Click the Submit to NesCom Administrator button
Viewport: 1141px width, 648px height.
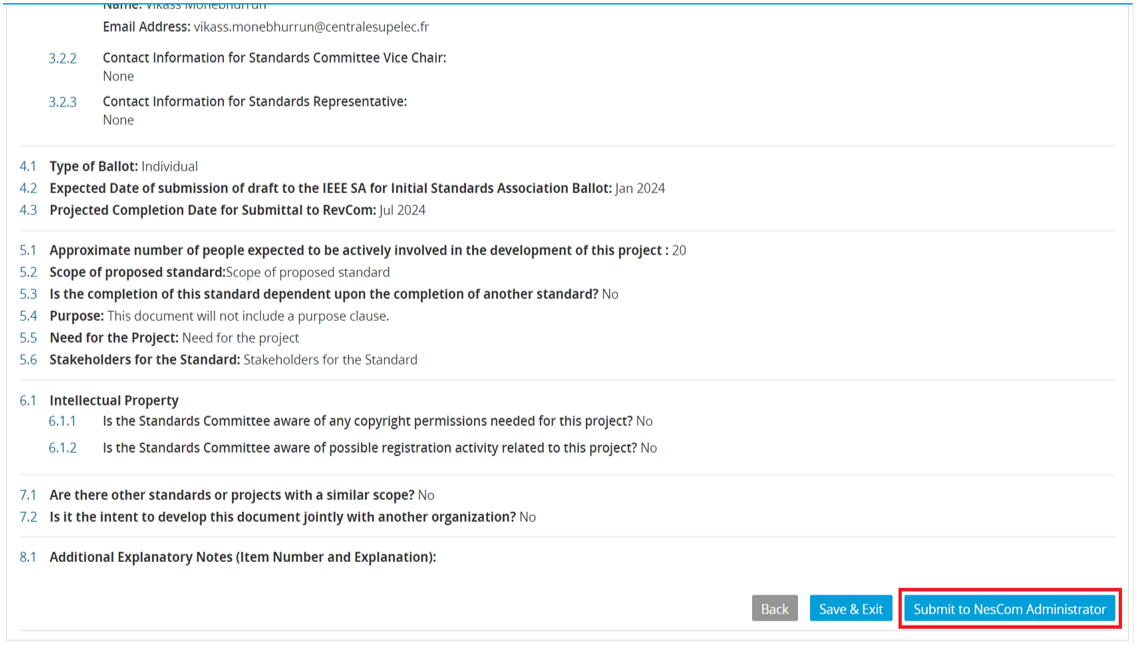pyautogui.click(x=1009, y=609)
